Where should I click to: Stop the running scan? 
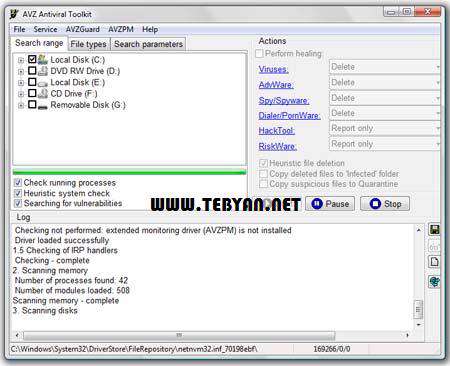pyautogui.click(x=385, y=204)
